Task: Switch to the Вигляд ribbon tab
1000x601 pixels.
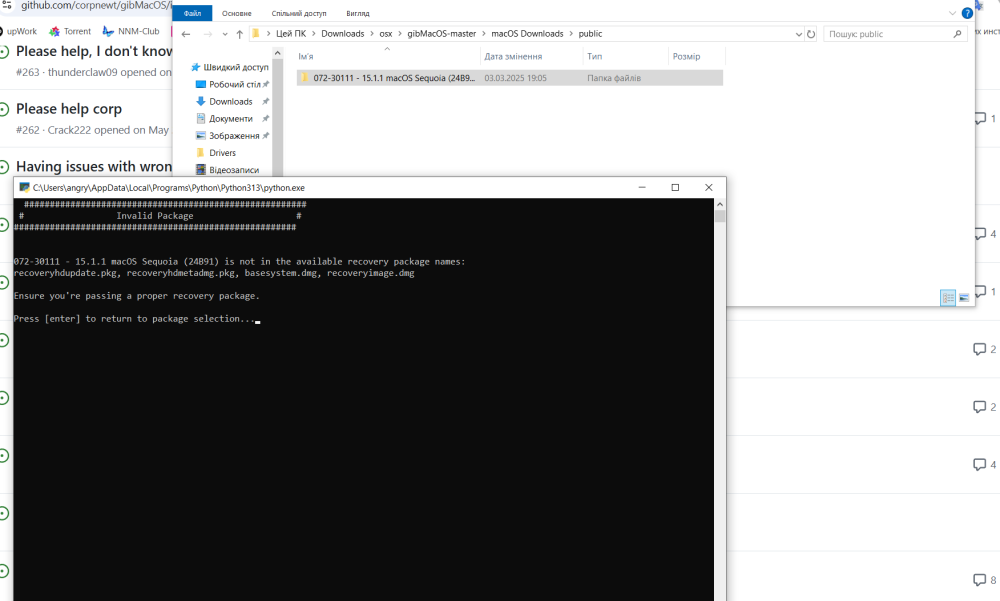Action: click(358, 13)
